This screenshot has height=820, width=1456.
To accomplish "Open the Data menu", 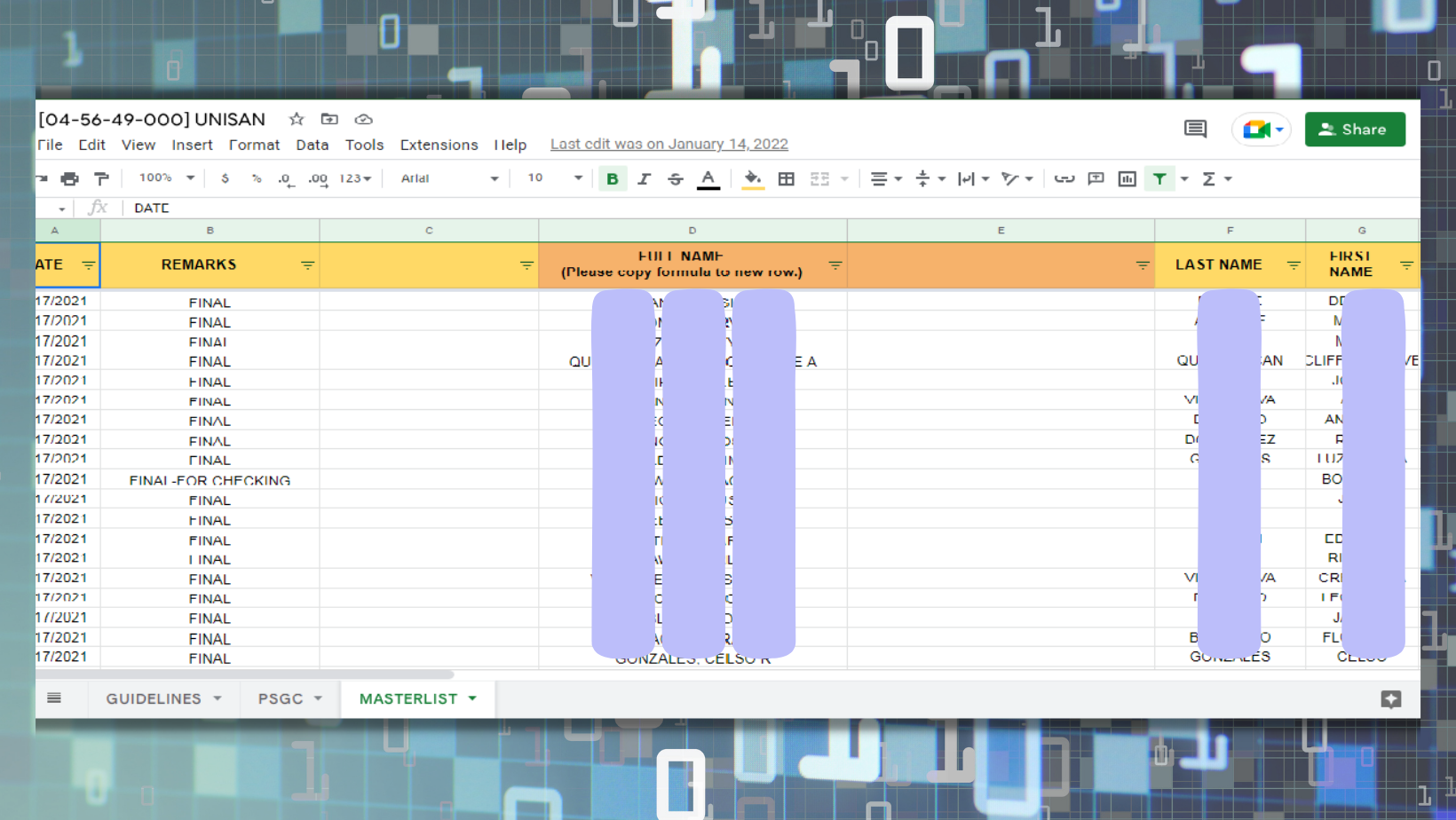I will (x=312, y=145).
